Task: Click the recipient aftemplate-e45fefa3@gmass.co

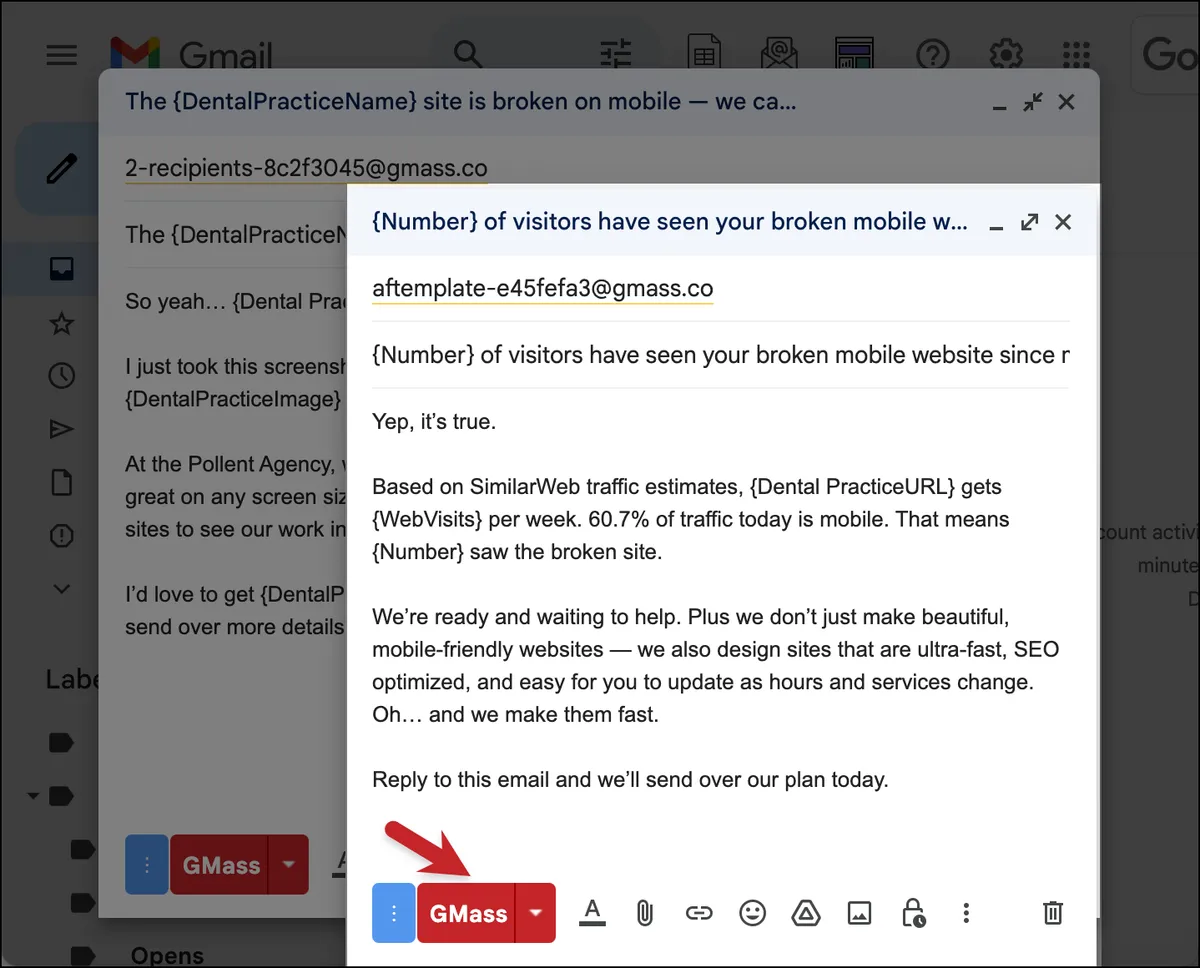Action: click(x=543, y=289)
